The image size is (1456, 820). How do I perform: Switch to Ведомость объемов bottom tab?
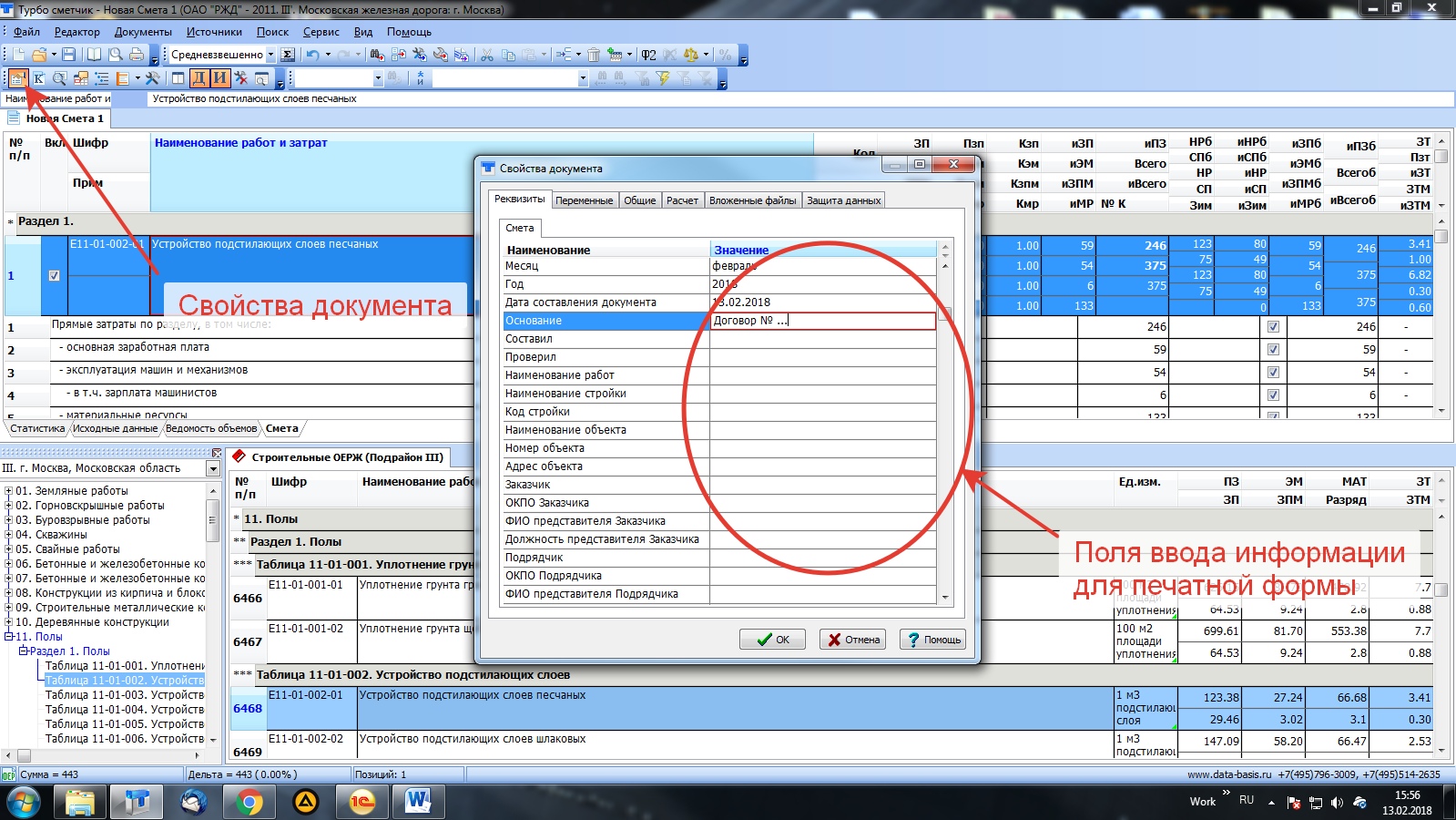click(211, 428)
